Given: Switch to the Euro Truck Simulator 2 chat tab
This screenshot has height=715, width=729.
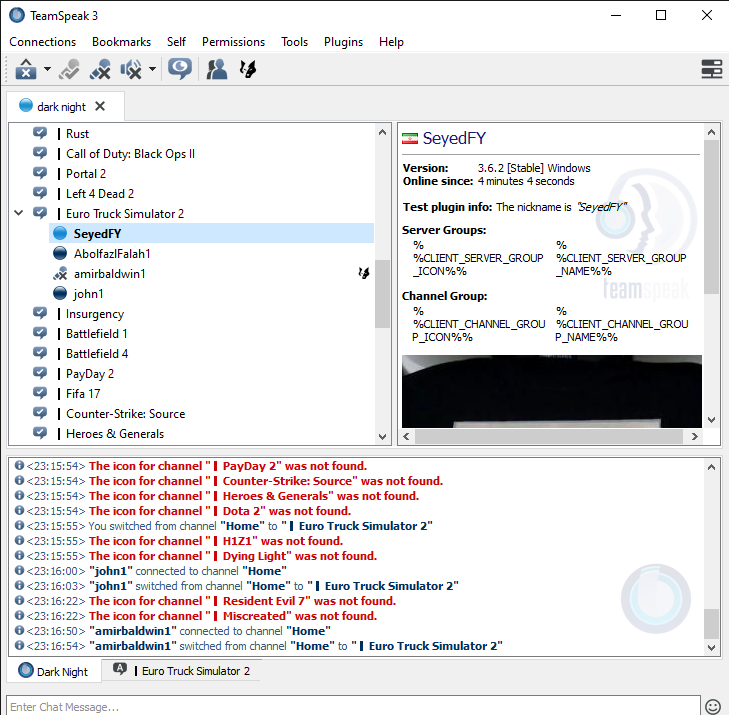Looking at the screenshot, I should point(181,671).
